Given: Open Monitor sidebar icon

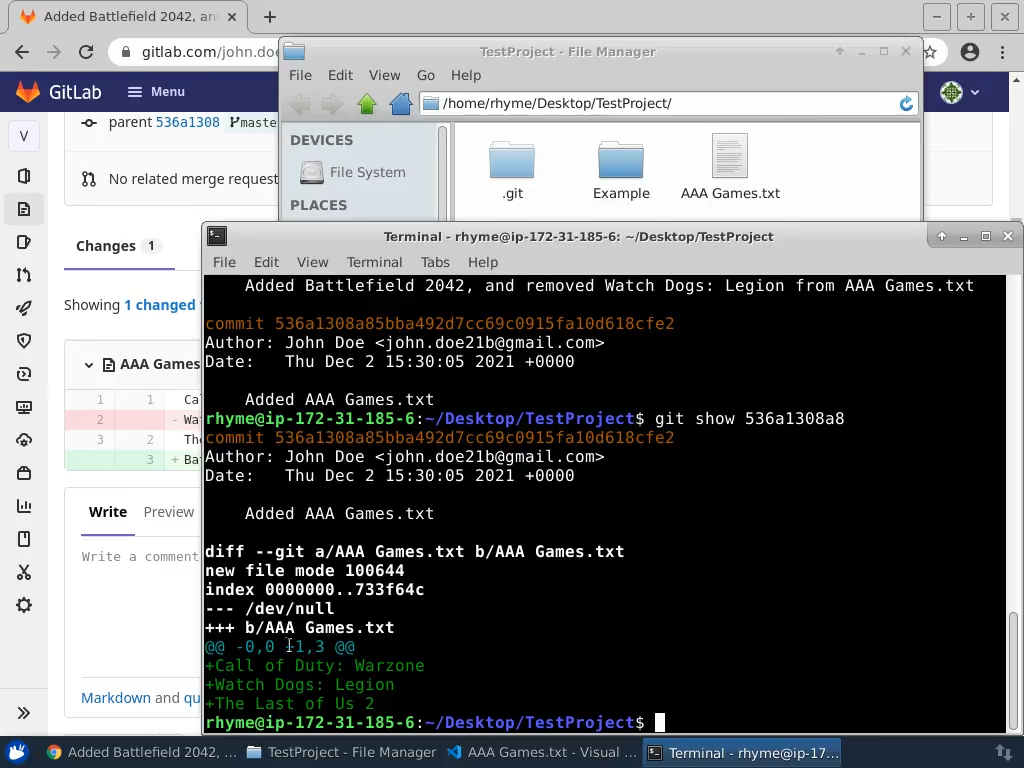Looking at the screenshot, I should tap(24, 408).
